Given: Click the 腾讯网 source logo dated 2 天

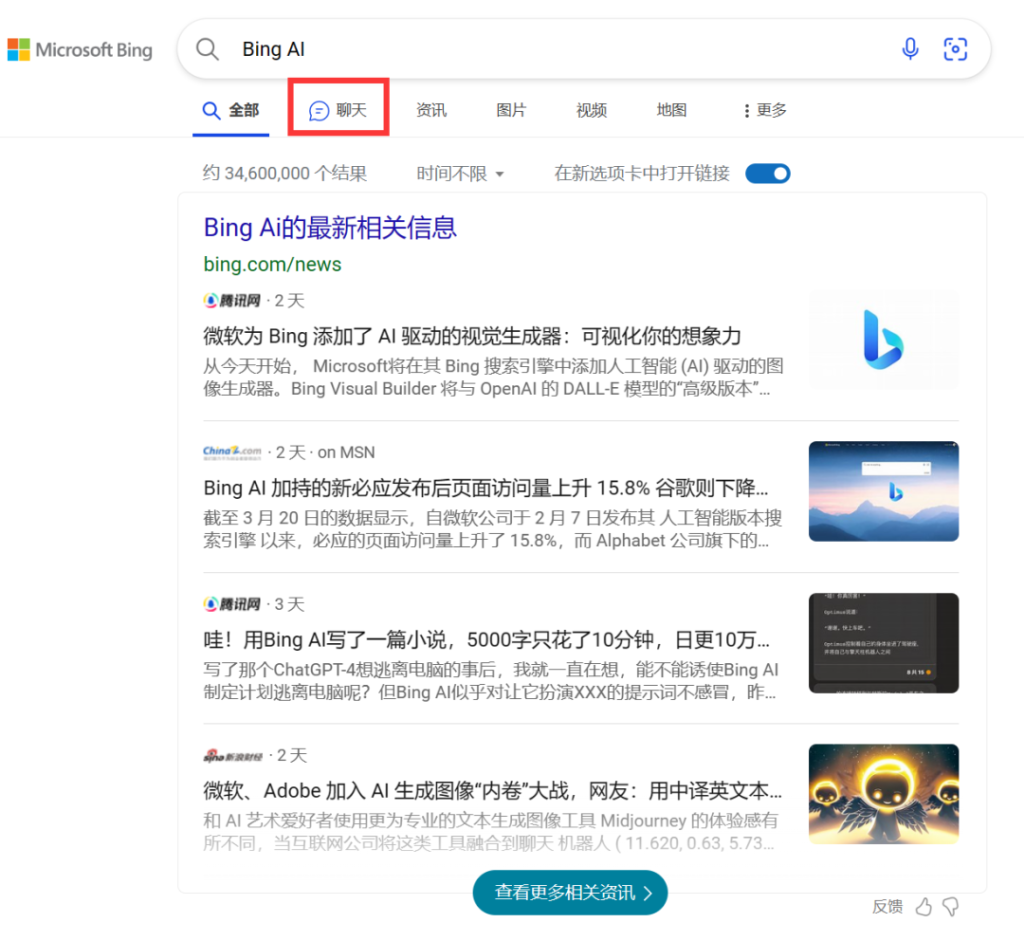Looking at the screenshot, I should [x=232, y=300].
